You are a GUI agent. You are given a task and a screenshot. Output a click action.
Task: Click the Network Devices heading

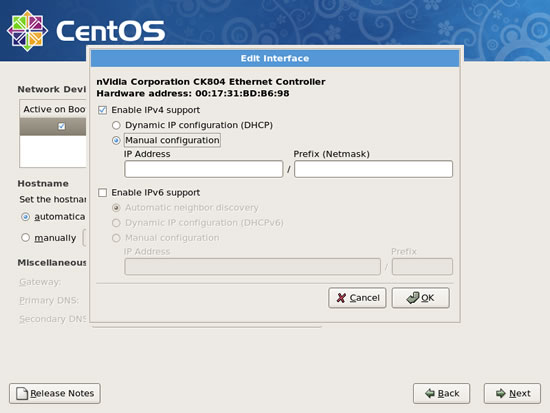click(52, 89)
